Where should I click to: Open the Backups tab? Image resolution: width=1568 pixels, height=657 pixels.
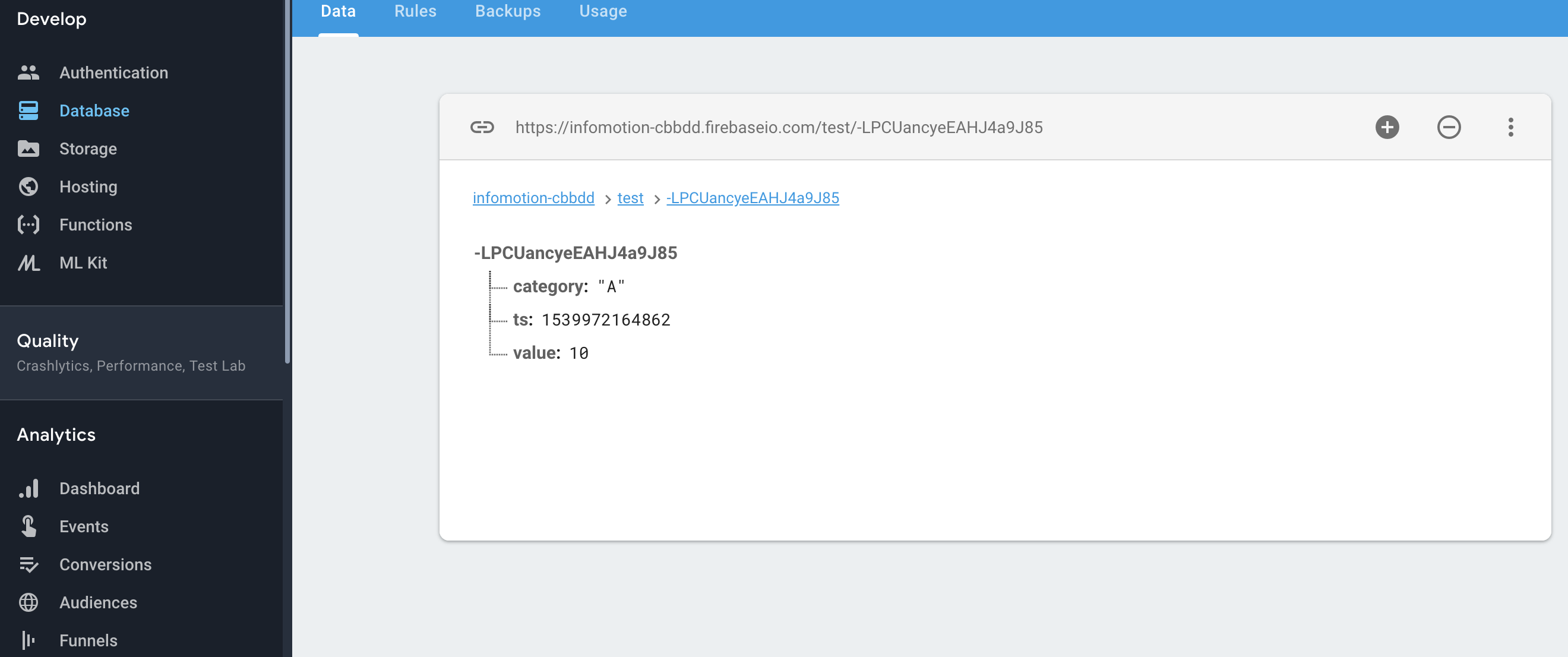tap(508, 11)
